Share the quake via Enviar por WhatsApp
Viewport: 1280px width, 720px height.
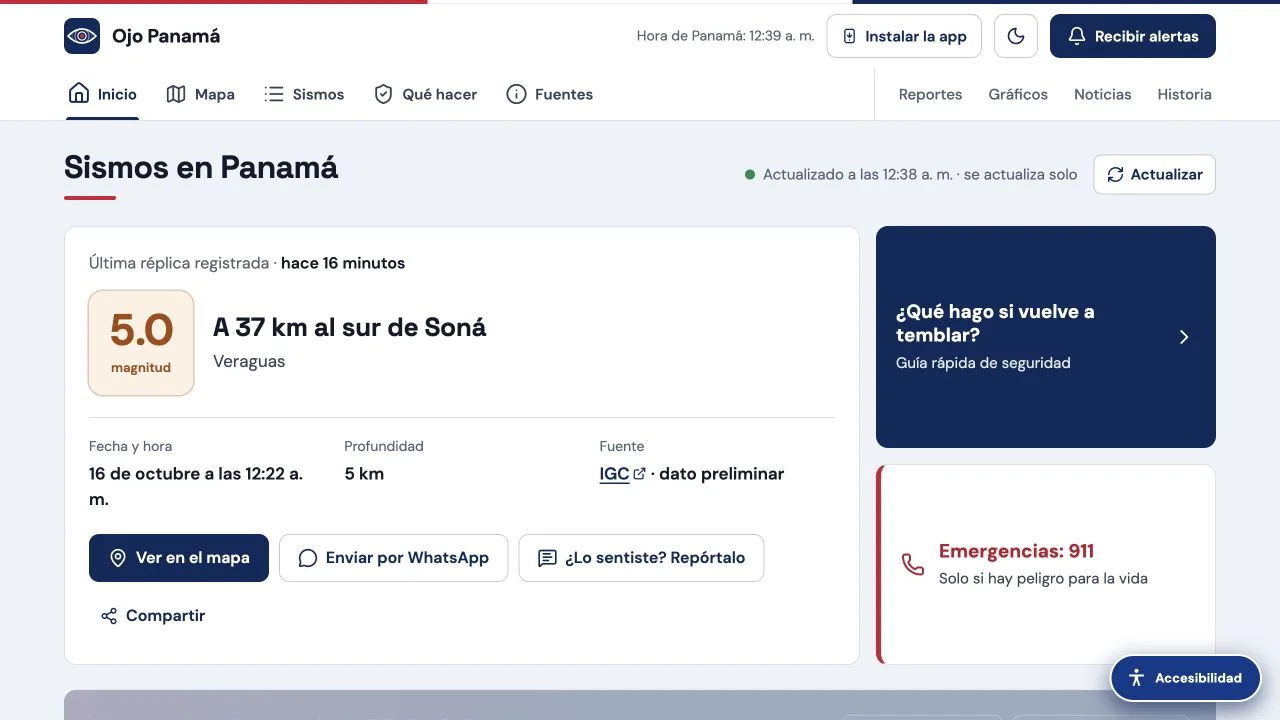[x=393, y=558]
